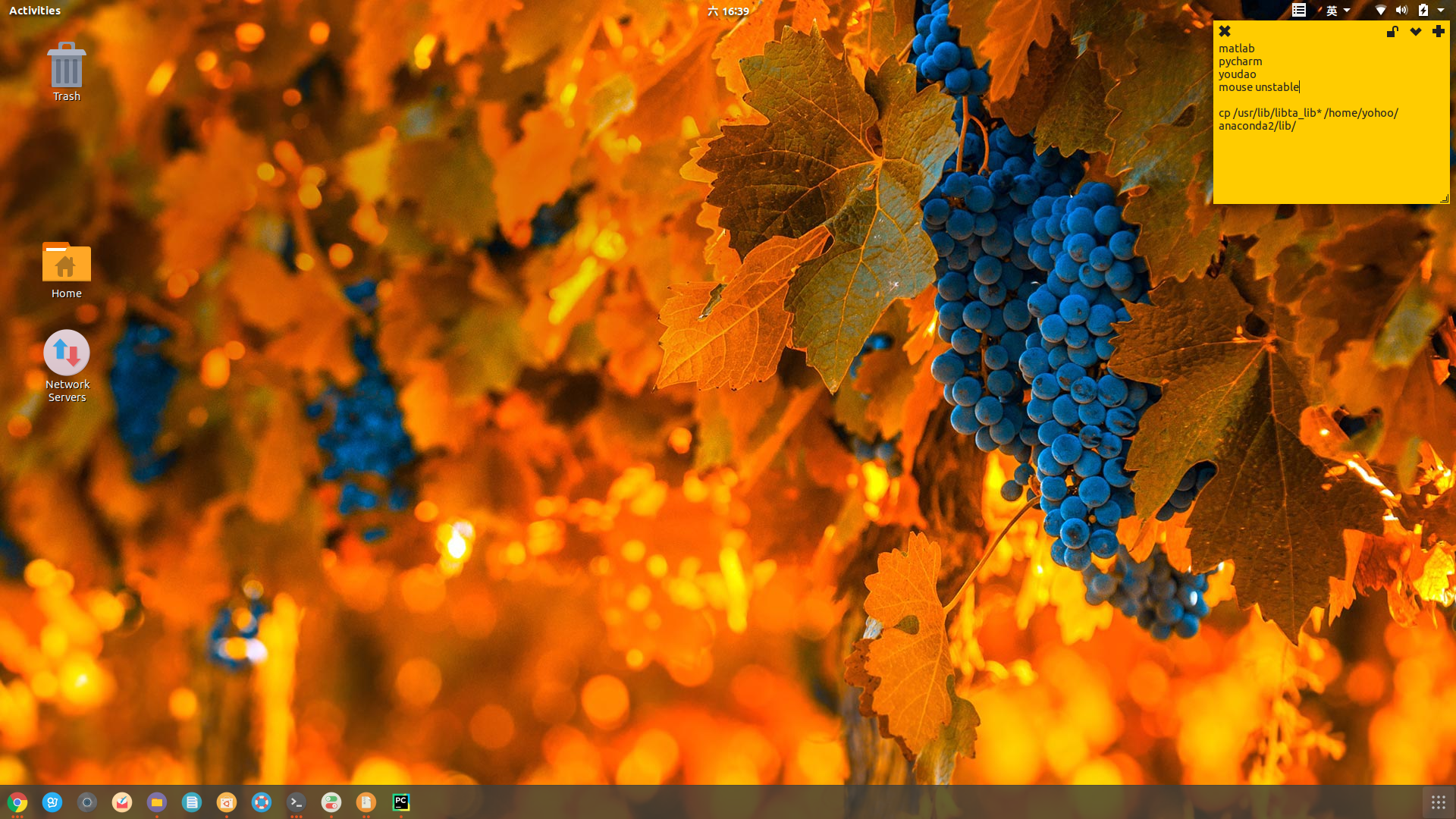Open the input language (英) dropdown
The image size is (1456, 819).
click(x=1338, y=11)
